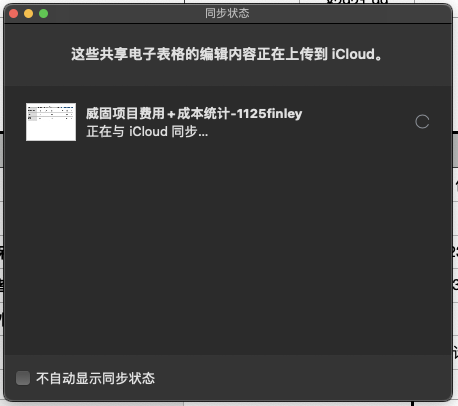Click the word iCloud in the header message
This screenshot has width=458, height=406.
click(x=353, y=54)
